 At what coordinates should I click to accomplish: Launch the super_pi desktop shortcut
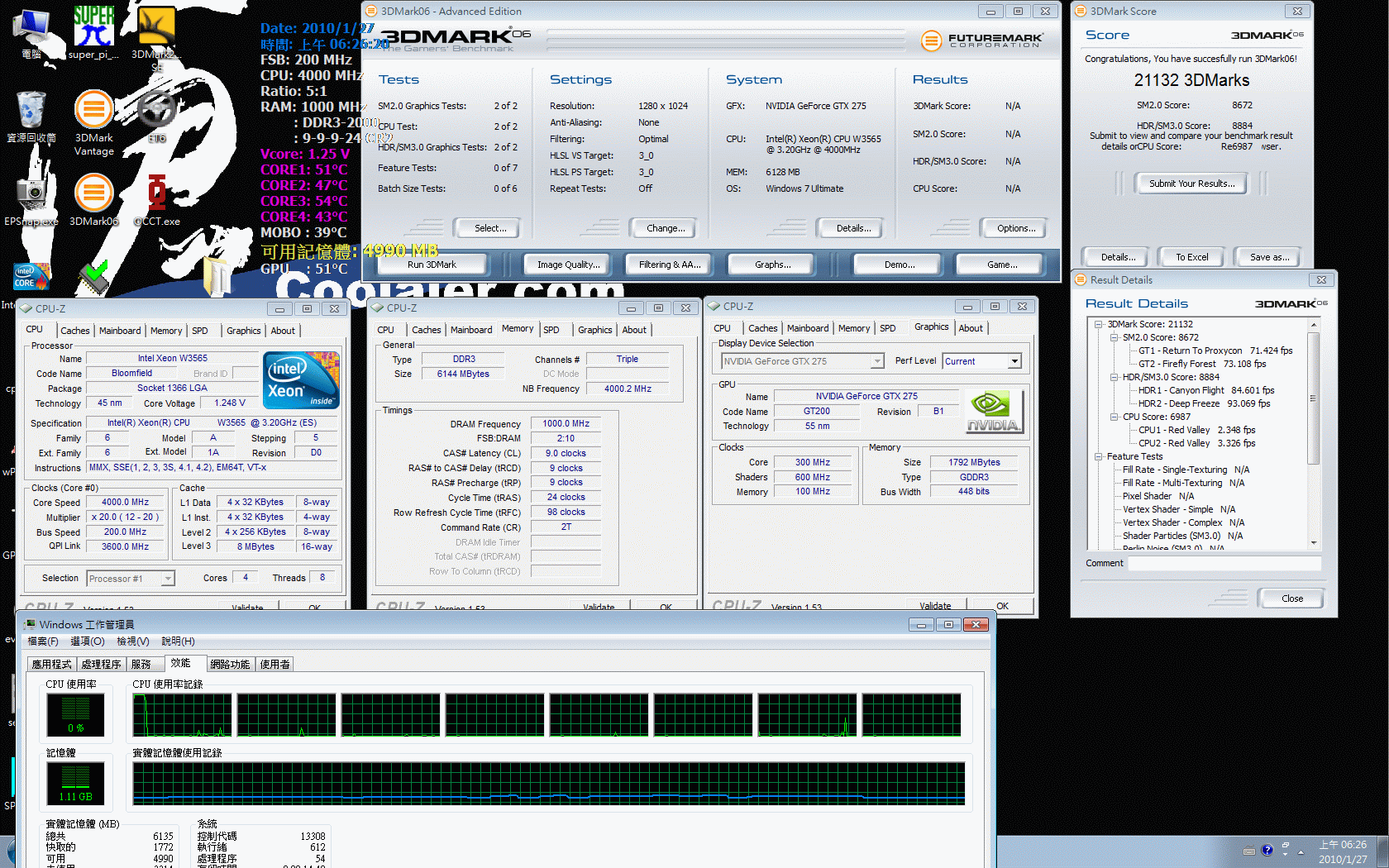[x=93, y=31]
